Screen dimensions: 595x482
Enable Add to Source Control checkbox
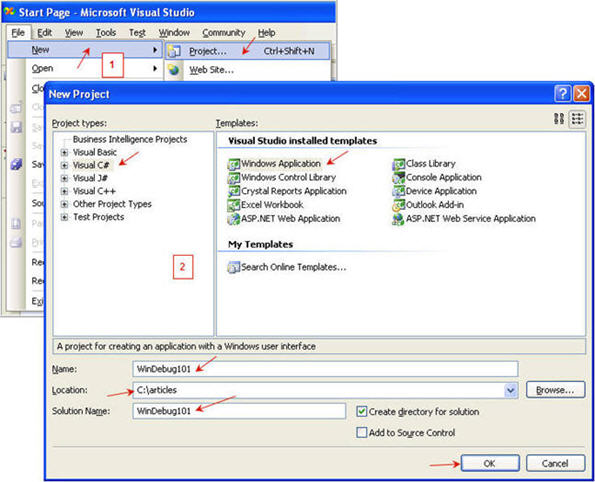coord(362,432)
